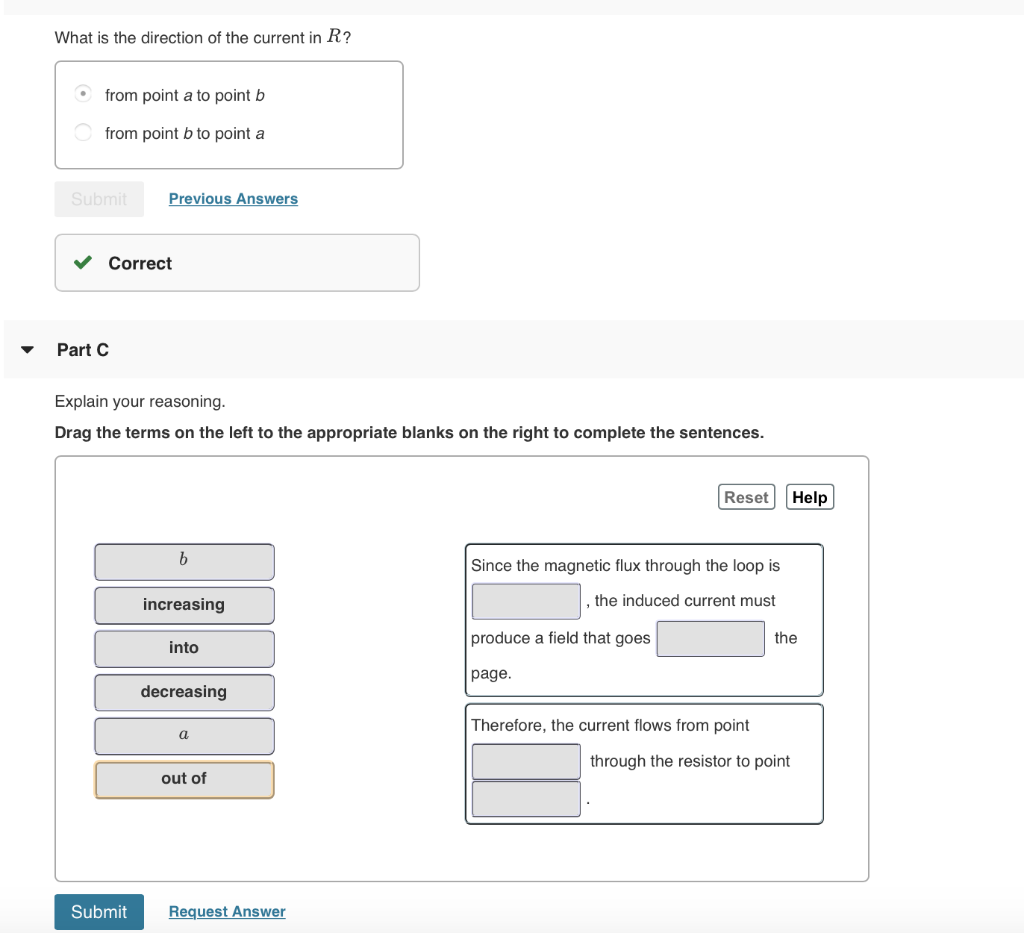
Task: Open the Previous Answers link
Action: point(233,199)
